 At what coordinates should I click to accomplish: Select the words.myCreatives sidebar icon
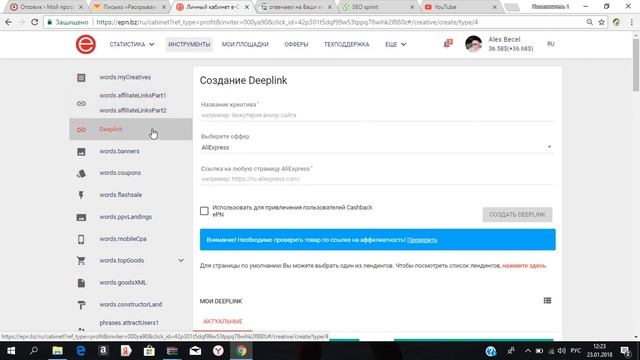81,78
